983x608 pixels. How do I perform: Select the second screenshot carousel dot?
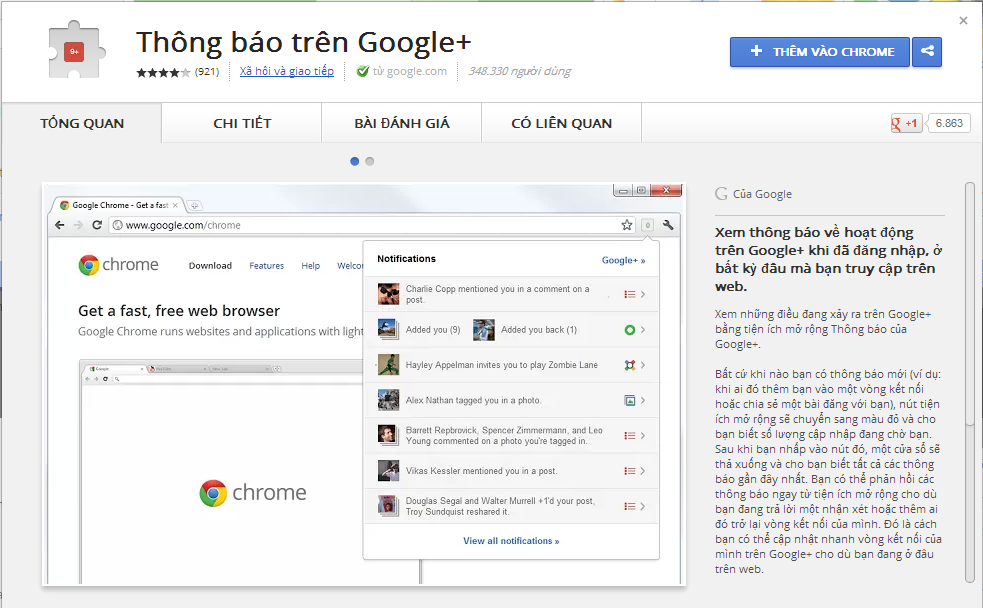click(x=370, y=161)
